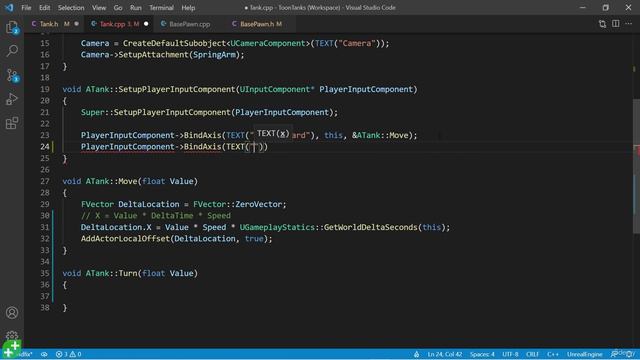Close the unsaved Tank.cpp tab via its dot
This screenshot has height=360, width=640.
pos(146,24)
